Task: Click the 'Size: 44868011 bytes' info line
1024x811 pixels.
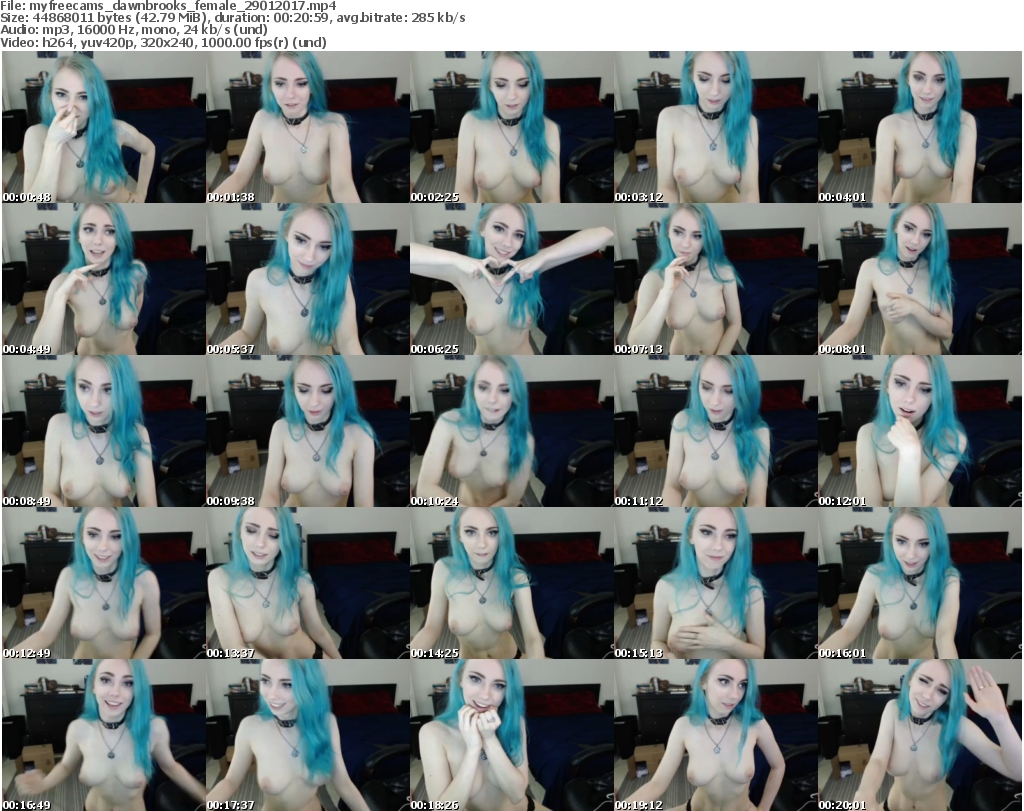Action: 233,18
